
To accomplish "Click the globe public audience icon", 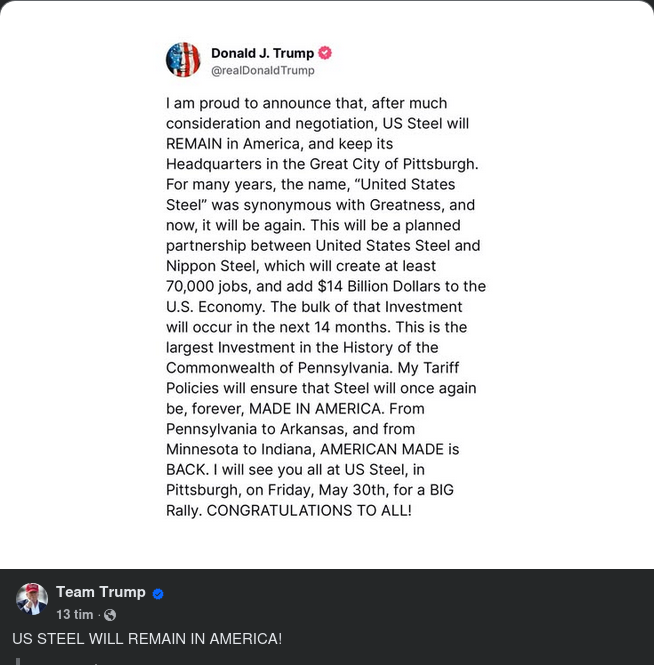I will 110,615.
